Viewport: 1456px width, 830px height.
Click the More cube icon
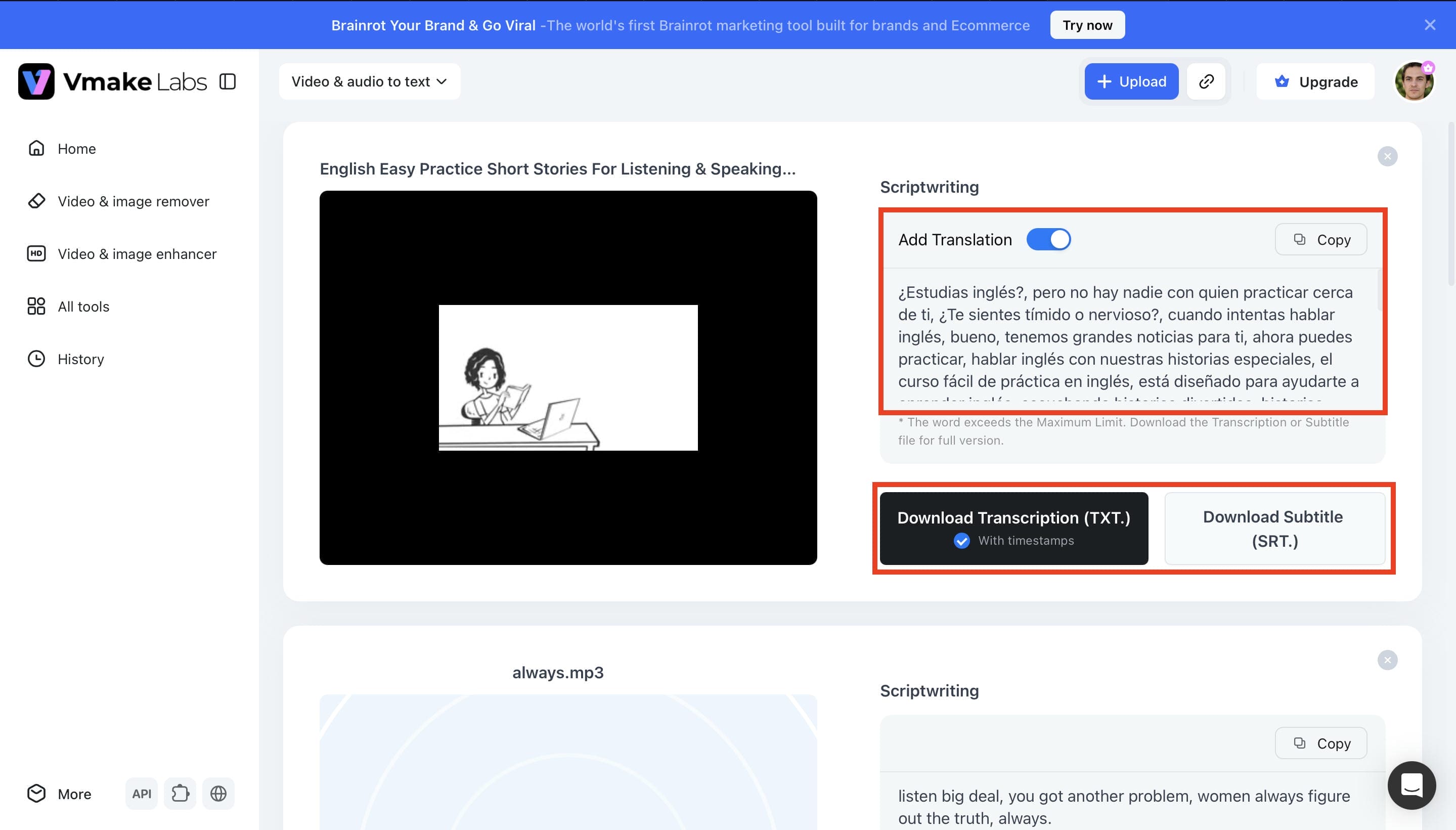pyautogui.click(x=36, y=794)
